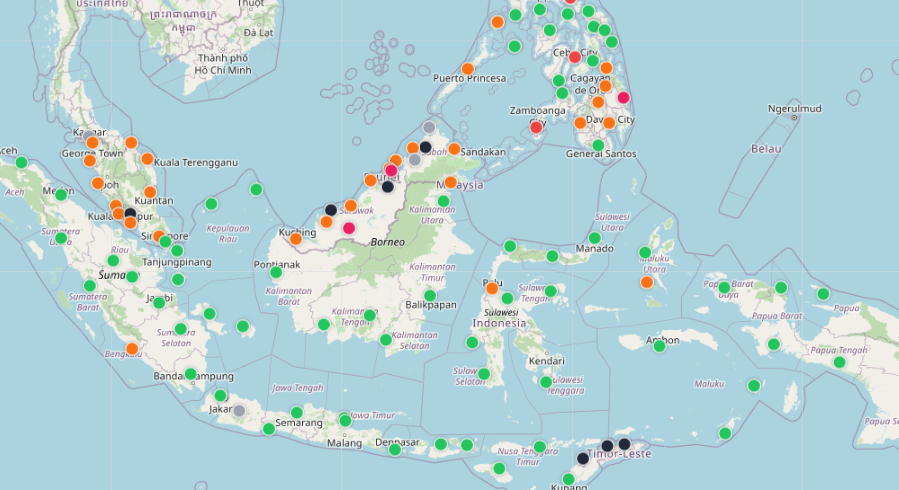Open the orange marker beside Sandakan
899x490 pixels.
[x=454, y=149]
